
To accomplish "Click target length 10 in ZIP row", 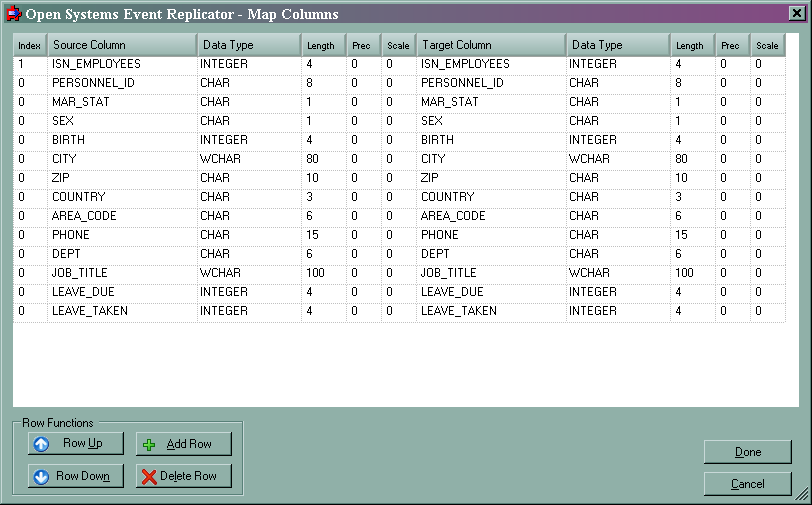I will point(693,178).
